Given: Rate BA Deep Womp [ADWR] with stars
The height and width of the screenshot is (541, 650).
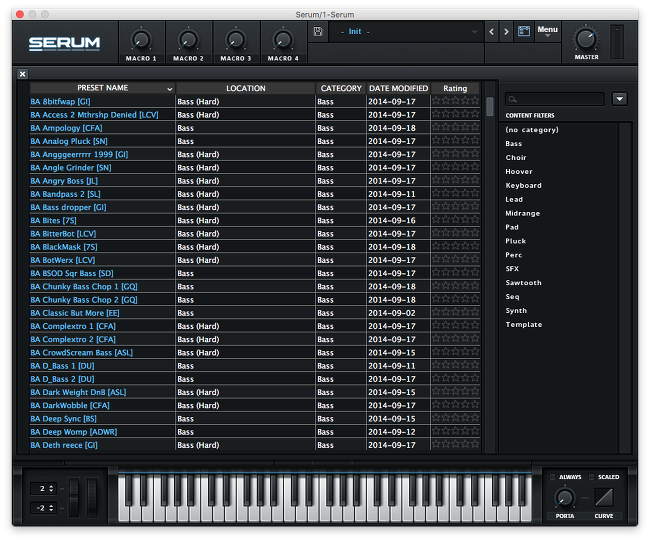Looking at the screenshot, I should click(x=455, y=431).
